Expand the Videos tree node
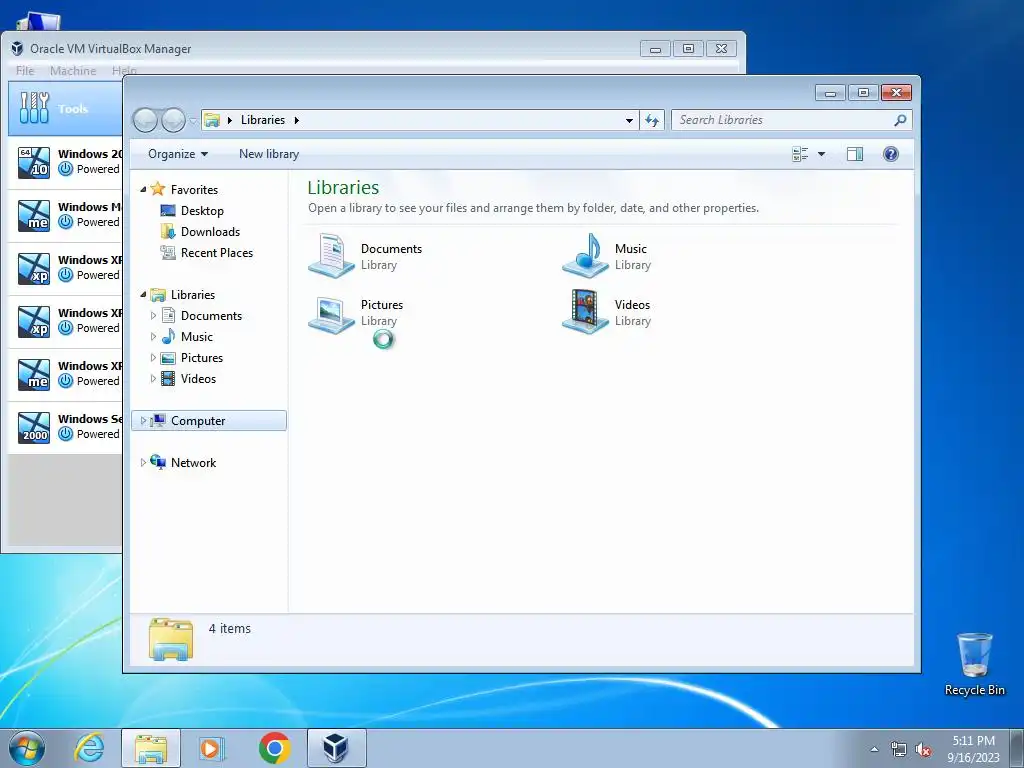This screenshot has height=768, width=1024. [153, 379]
